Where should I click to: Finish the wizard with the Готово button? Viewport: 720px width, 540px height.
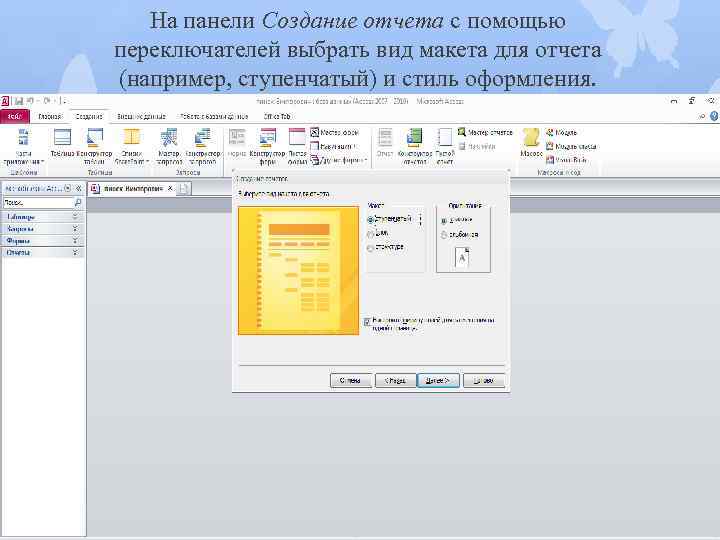point(484,381)
